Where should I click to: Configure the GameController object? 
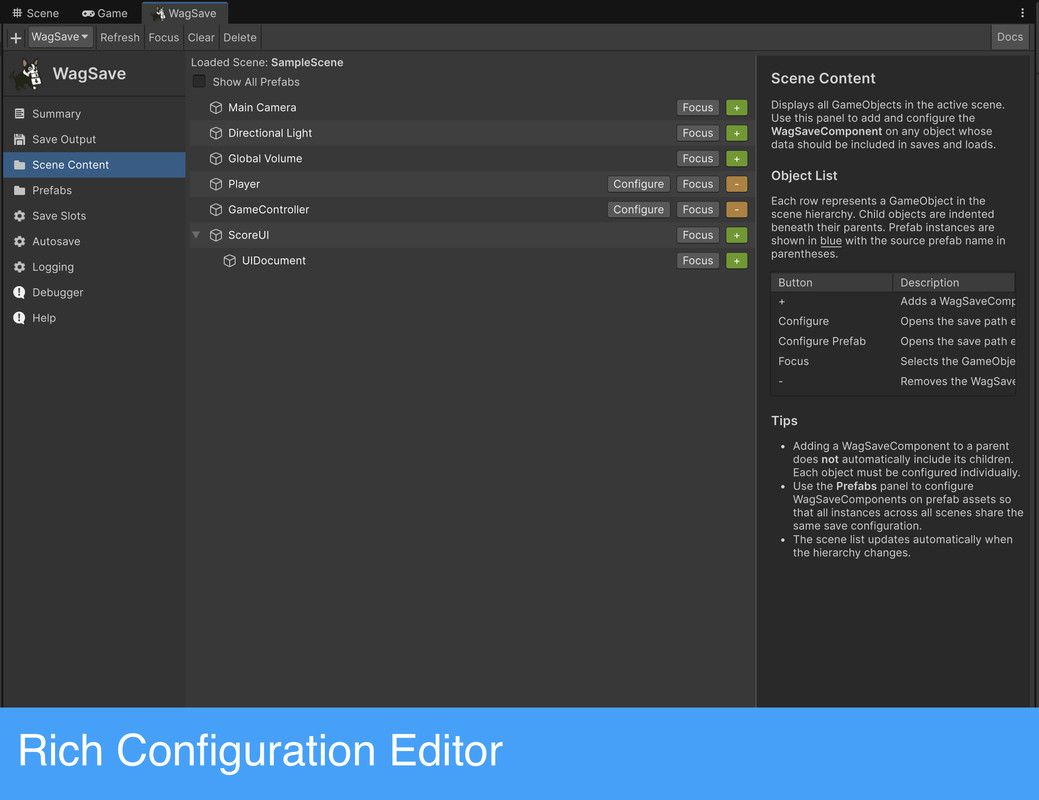pos(638,209)
